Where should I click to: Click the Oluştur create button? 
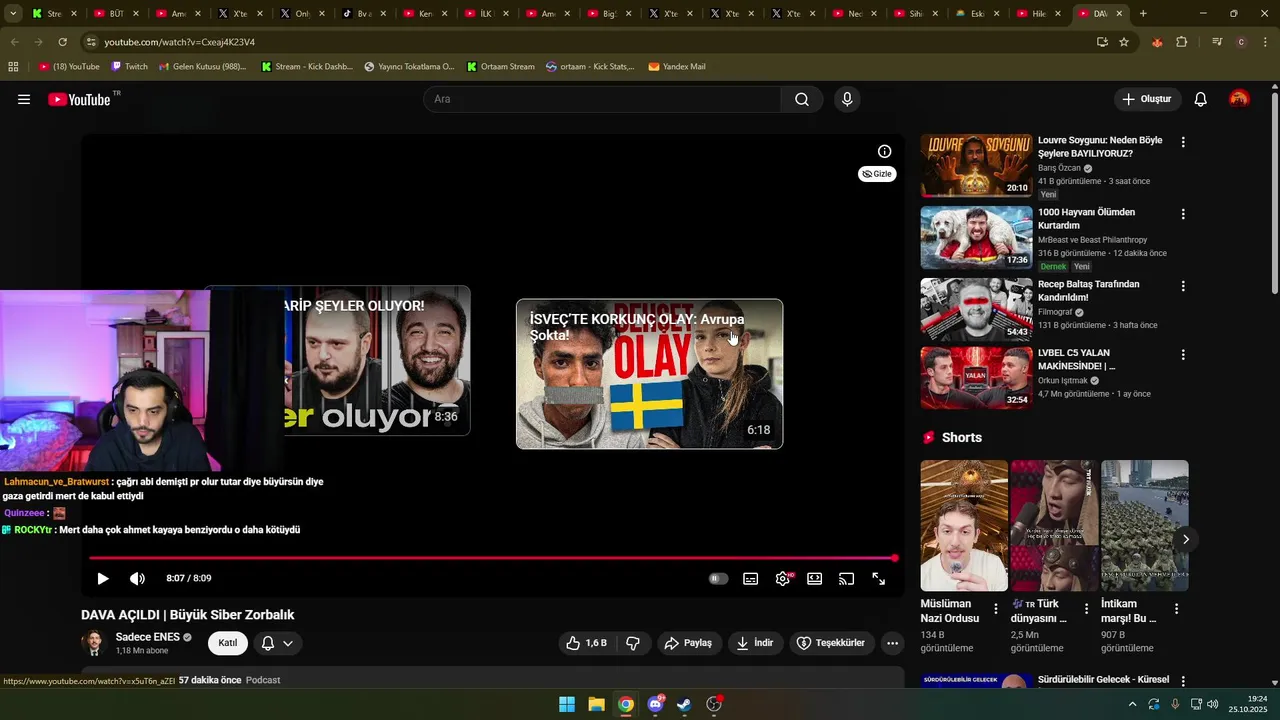click(x=1147, y=99)
